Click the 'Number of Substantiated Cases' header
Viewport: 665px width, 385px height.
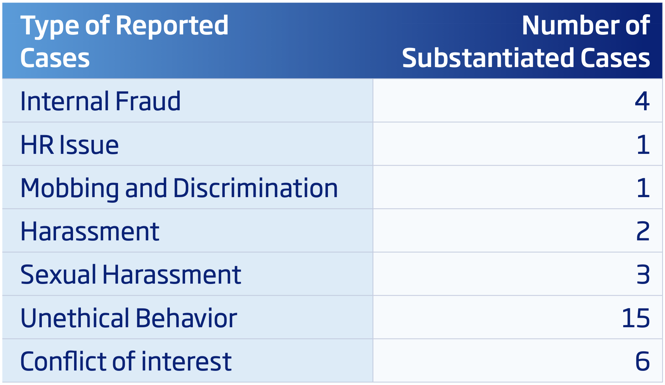coord(526,42)
